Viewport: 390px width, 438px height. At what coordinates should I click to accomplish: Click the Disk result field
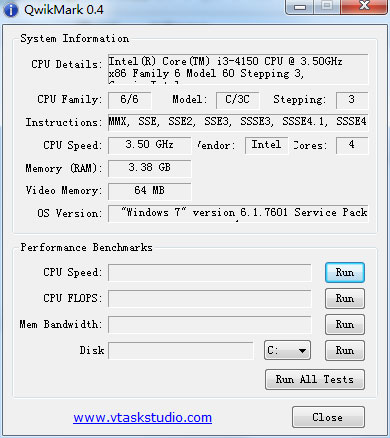click(181, 350)
